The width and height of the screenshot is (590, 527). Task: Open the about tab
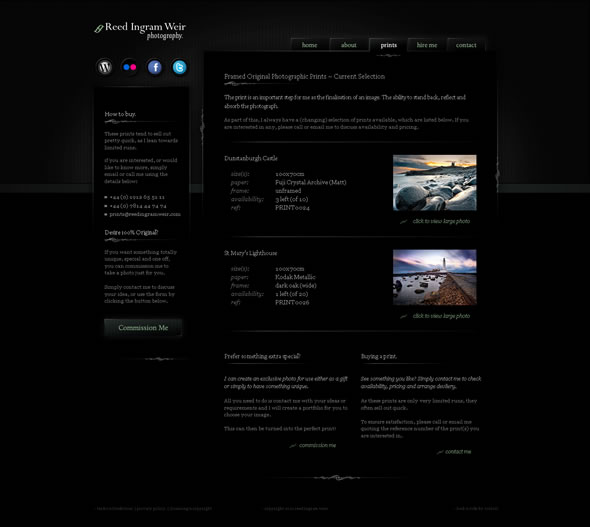pos(349,45)
